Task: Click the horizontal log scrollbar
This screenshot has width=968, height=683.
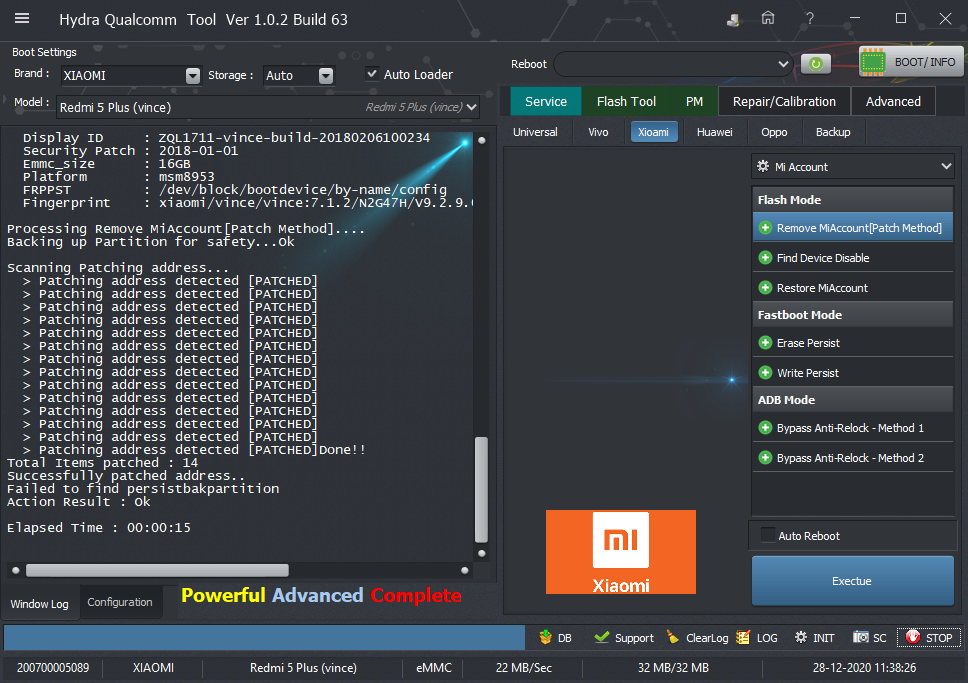Action: click(158, 570)
